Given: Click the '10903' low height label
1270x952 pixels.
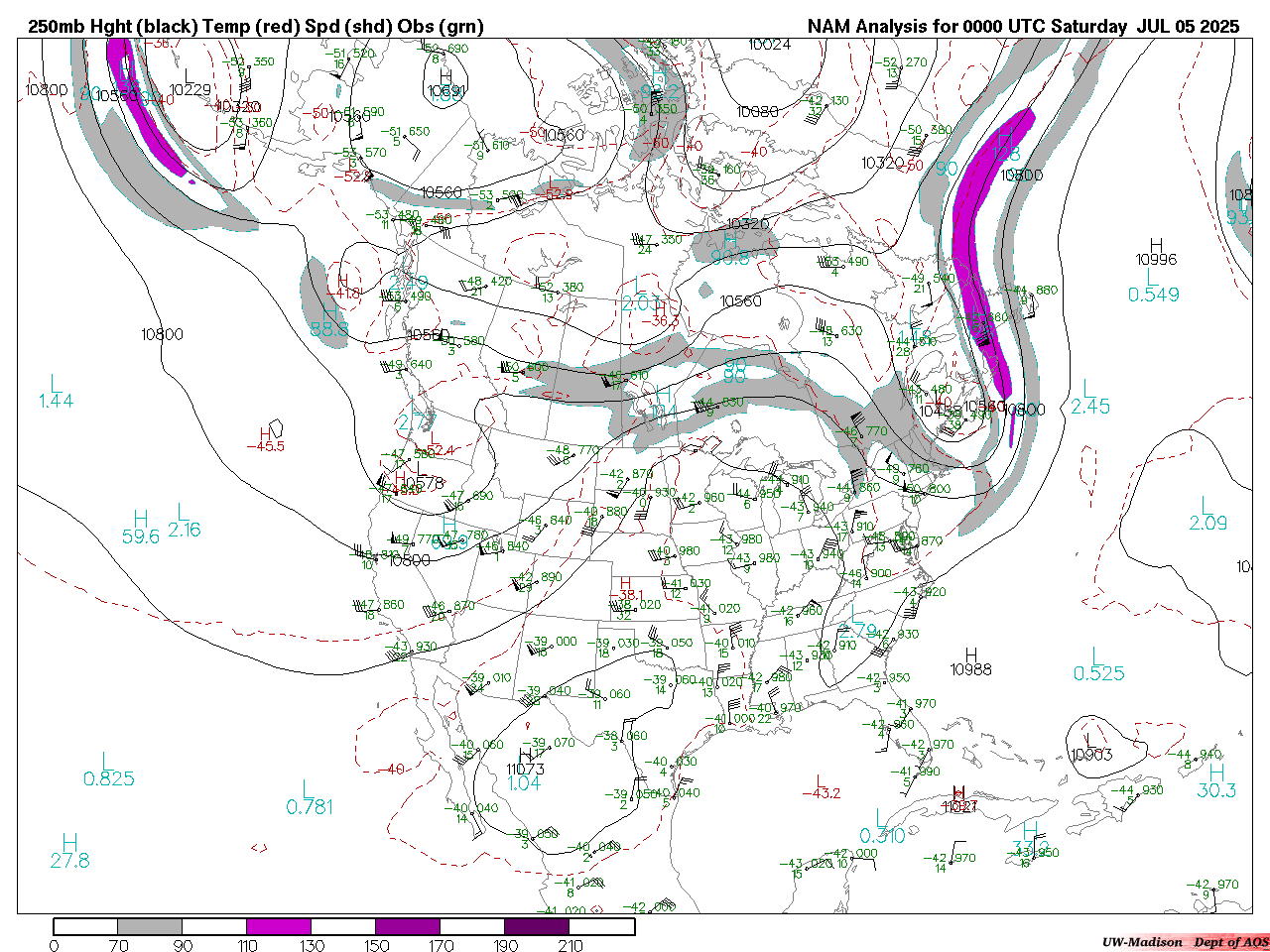Looking at the screenshot, I should pyautogui.click(x=1091, y=755).
